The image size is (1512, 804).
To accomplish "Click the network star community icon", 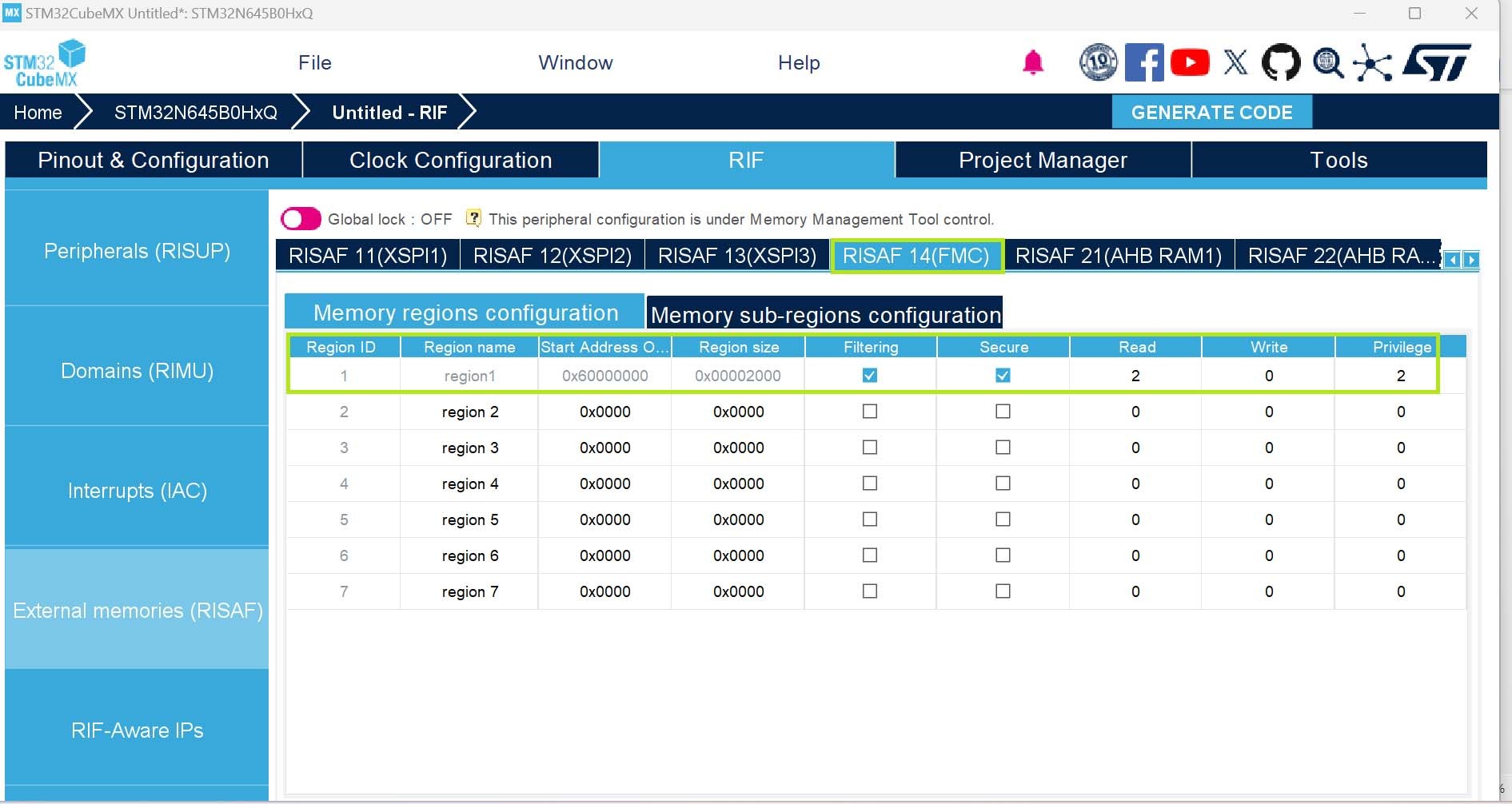I will [1372, 62].
